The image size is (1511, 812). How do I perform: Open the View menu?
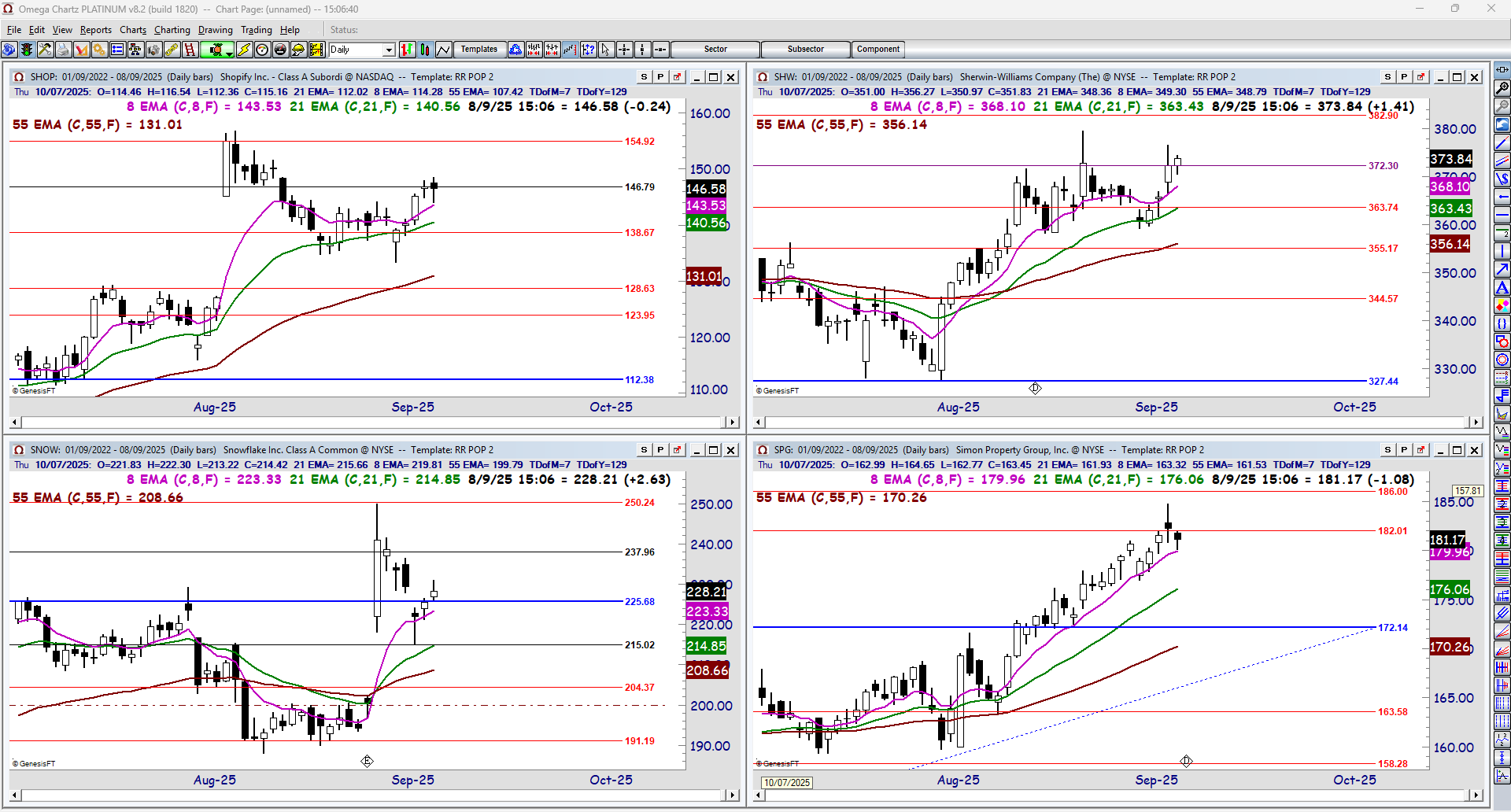62,30
